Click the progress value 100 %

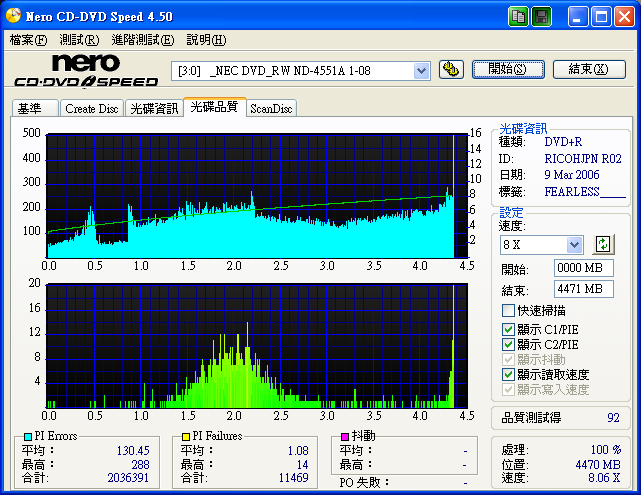606,450
